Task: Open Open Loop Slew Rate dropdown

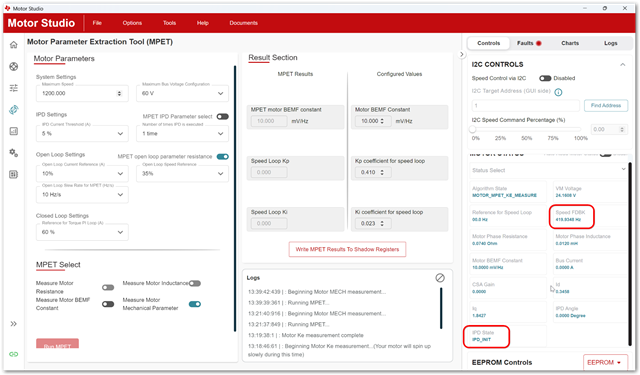Action: click(82, 195)
